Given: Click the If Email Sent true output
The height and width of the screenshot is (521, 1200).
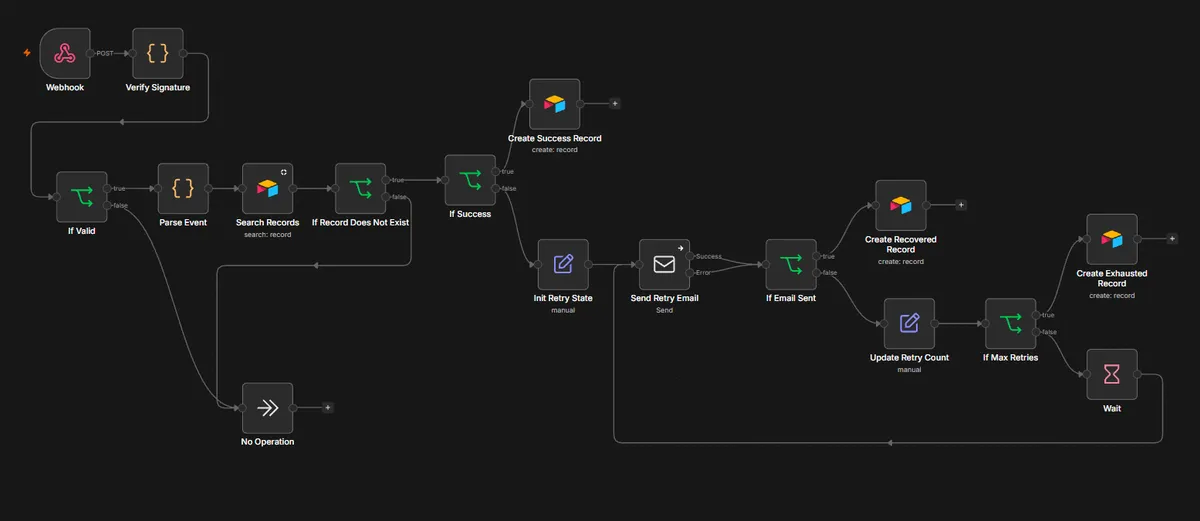Looking at the screenshot, I should point(817,256).
